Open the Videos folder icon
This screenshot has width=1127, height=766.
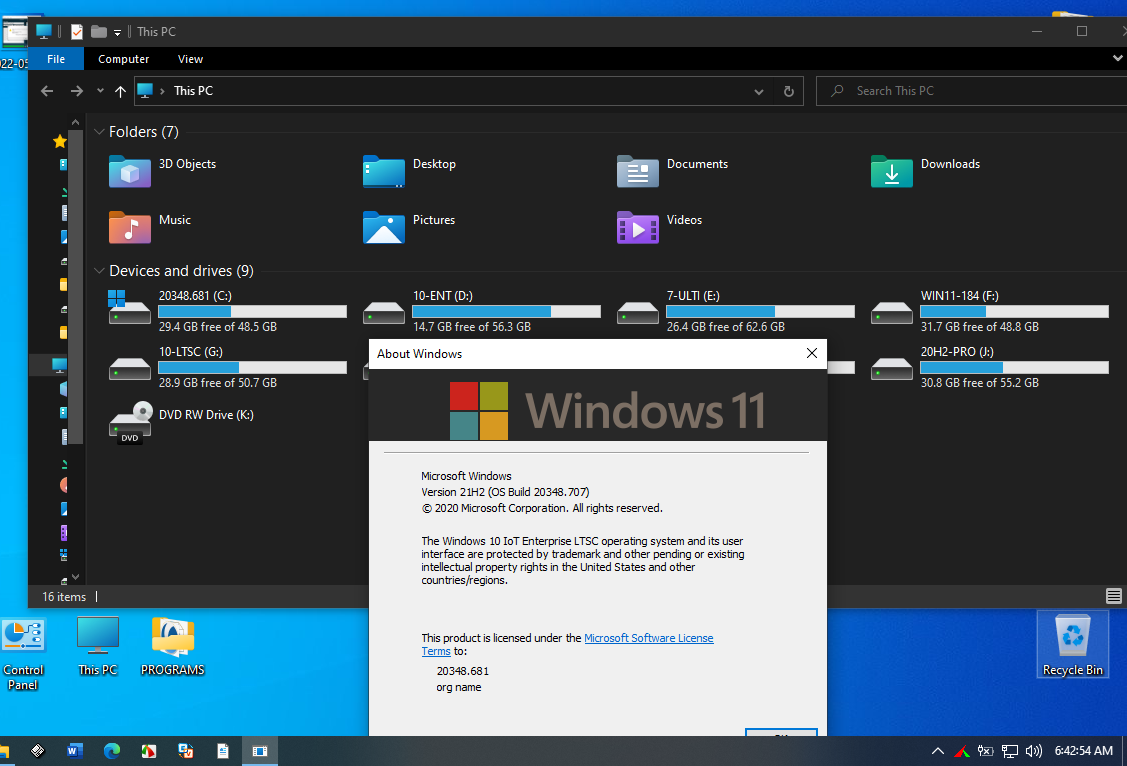(x=638, y=227)
